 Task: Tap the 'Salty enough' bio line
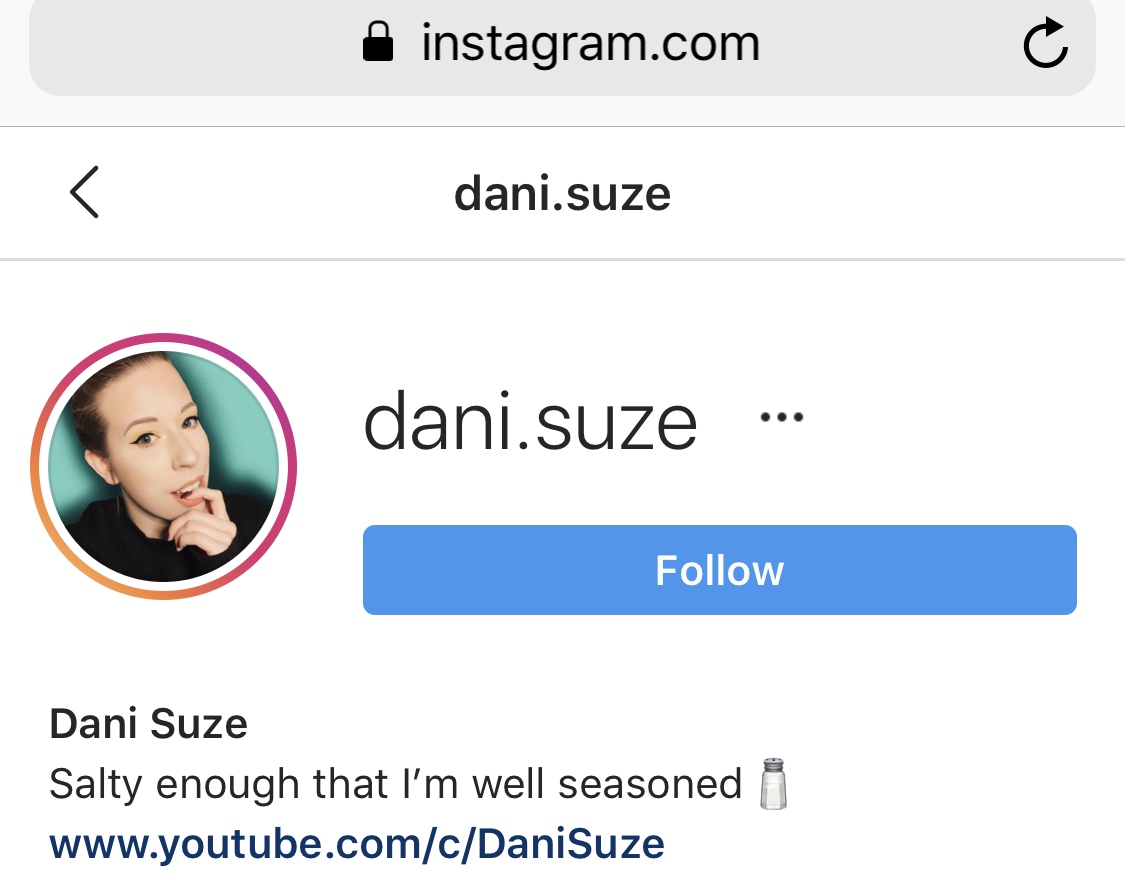(x=395, y=783)
